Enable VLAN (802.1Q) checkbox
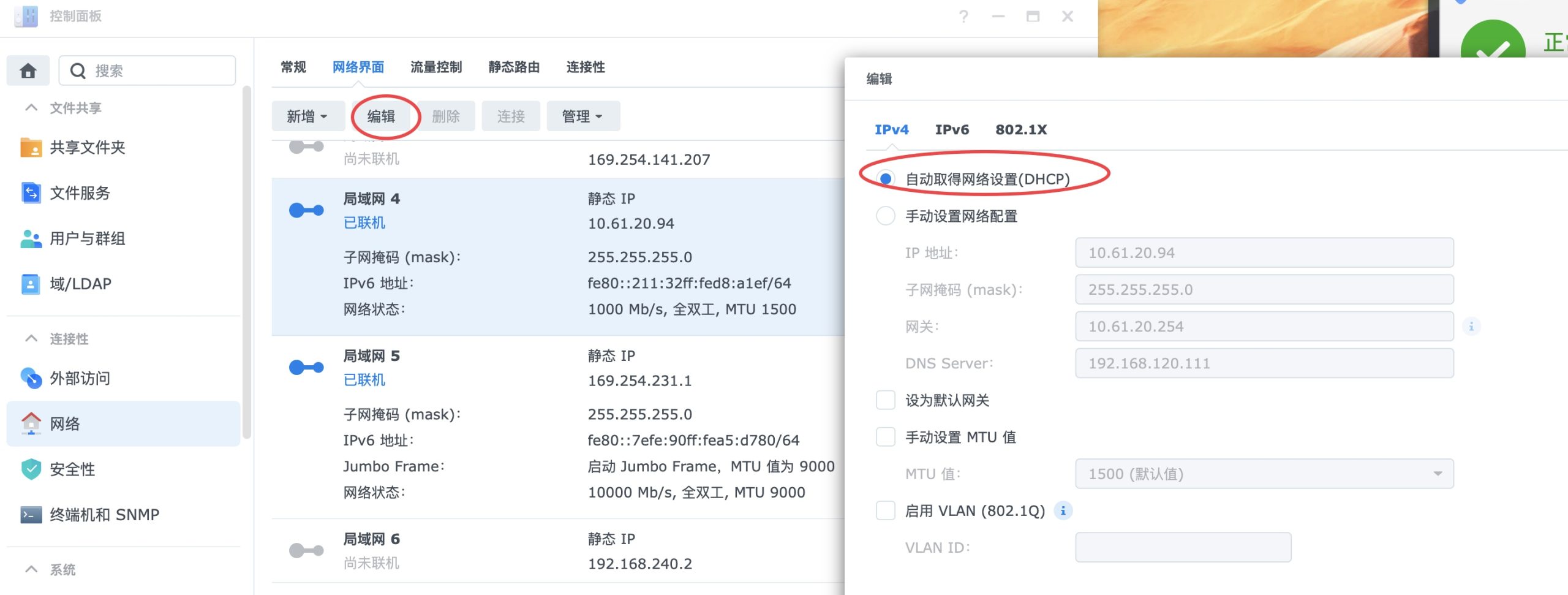The image size is (1568, 595). click(x=886, y=510)
